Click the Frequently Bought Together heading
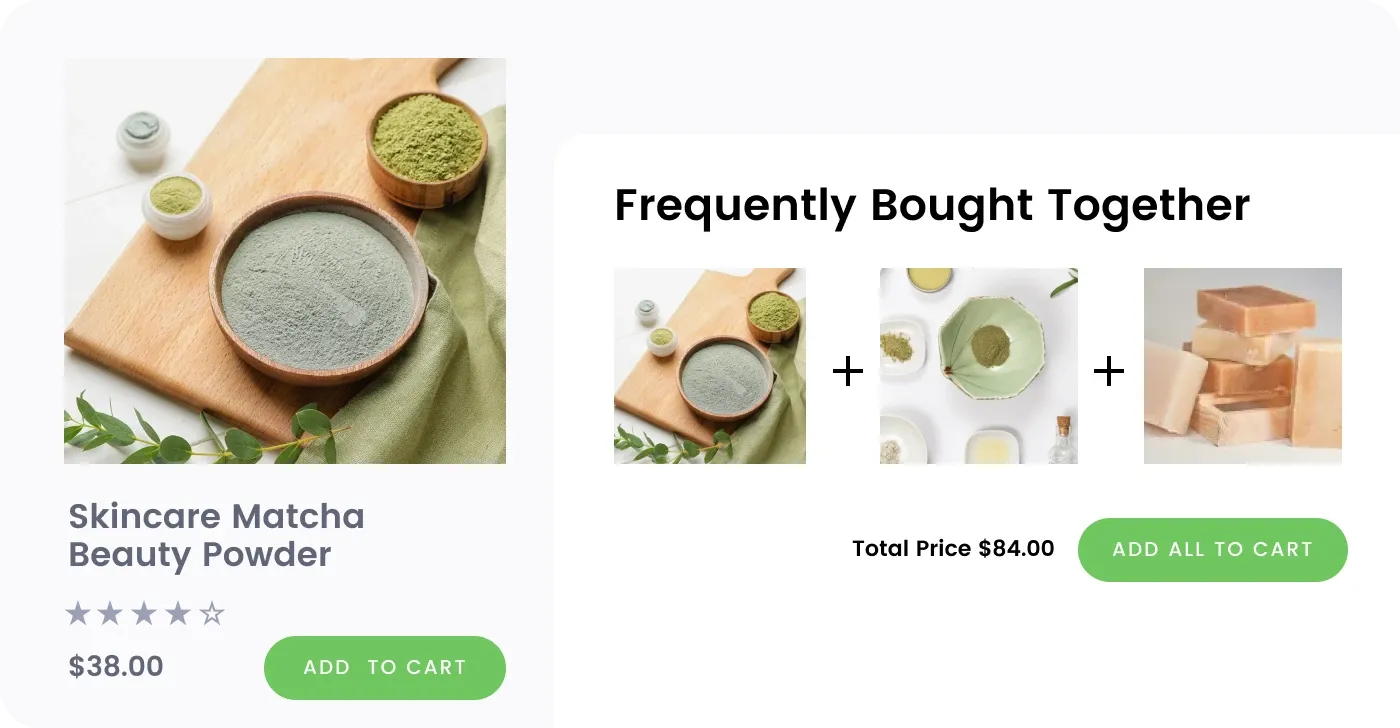1400x728 pixels. pyautogui.click(x=932, y=206)
